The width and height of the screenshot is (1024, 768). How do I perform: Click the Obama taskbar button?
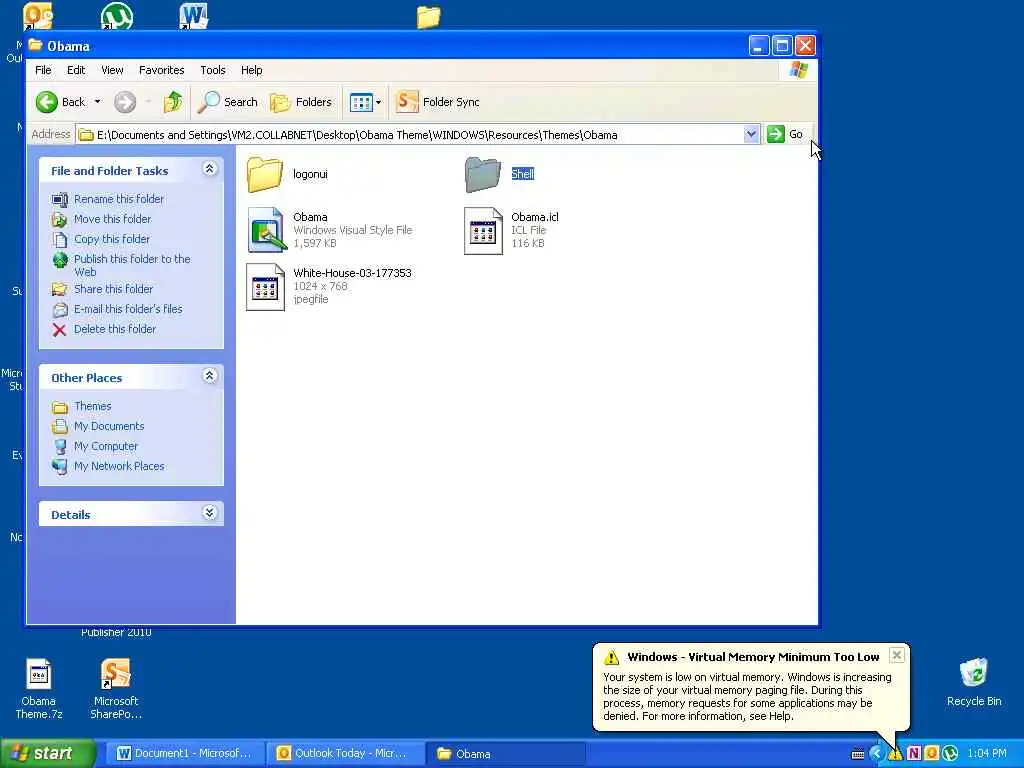tap(505, 754)
